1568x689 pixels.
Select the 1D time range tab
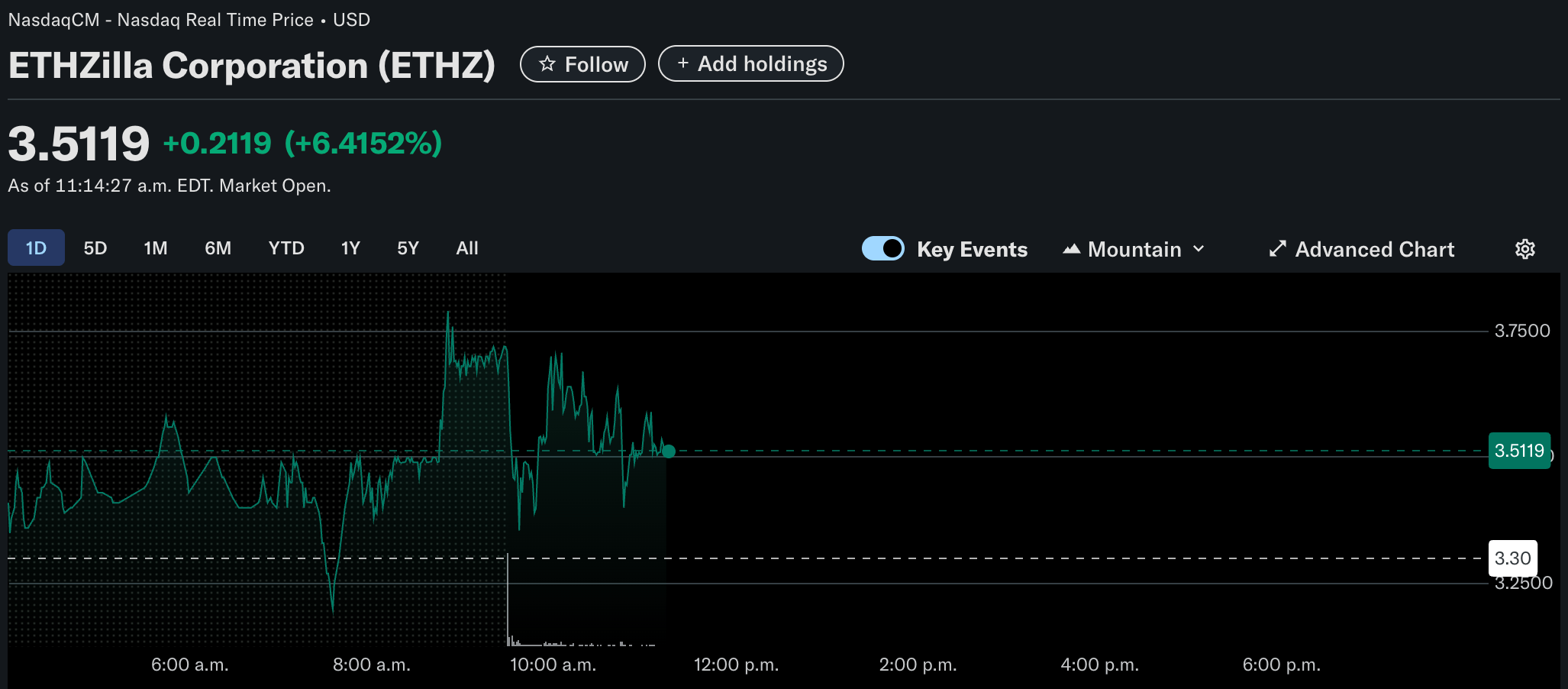coord(35,247)
